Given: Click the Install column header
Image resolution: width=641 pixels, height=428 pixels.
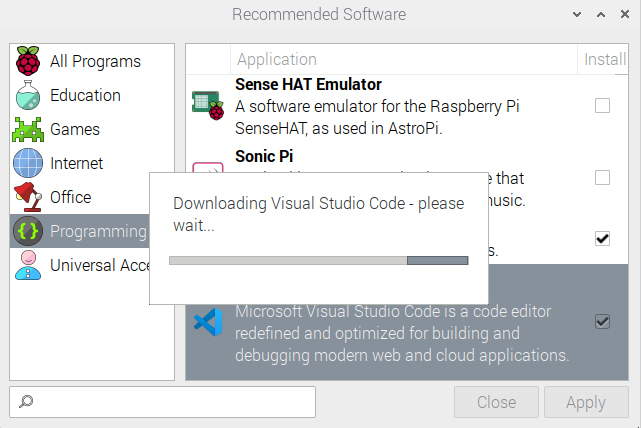Looking at the screenshot, I should click(603, 59).
